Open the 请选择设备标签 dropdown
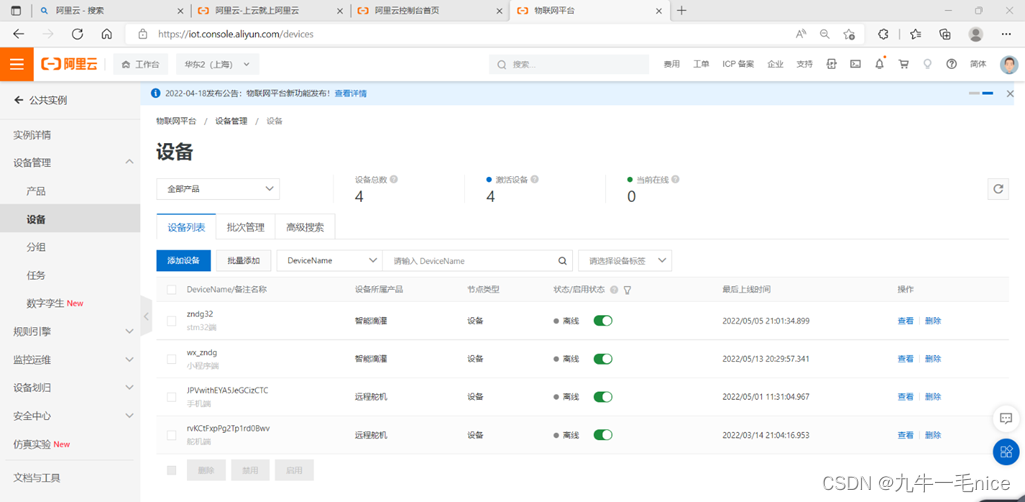 point(625,260)
